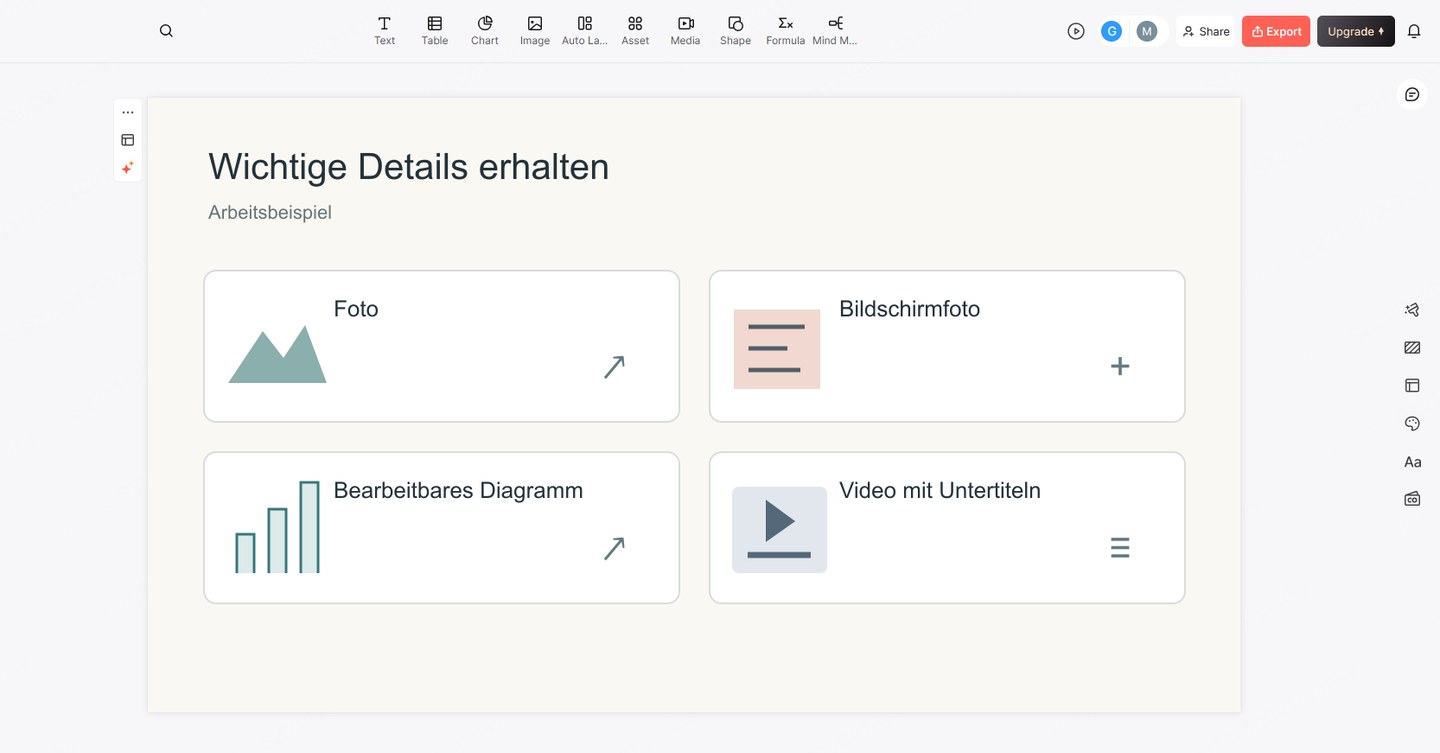Open the color palette theme icon
Image resolution: width=1440 pixels, height=753 pixels.
tap(1412, 424)
